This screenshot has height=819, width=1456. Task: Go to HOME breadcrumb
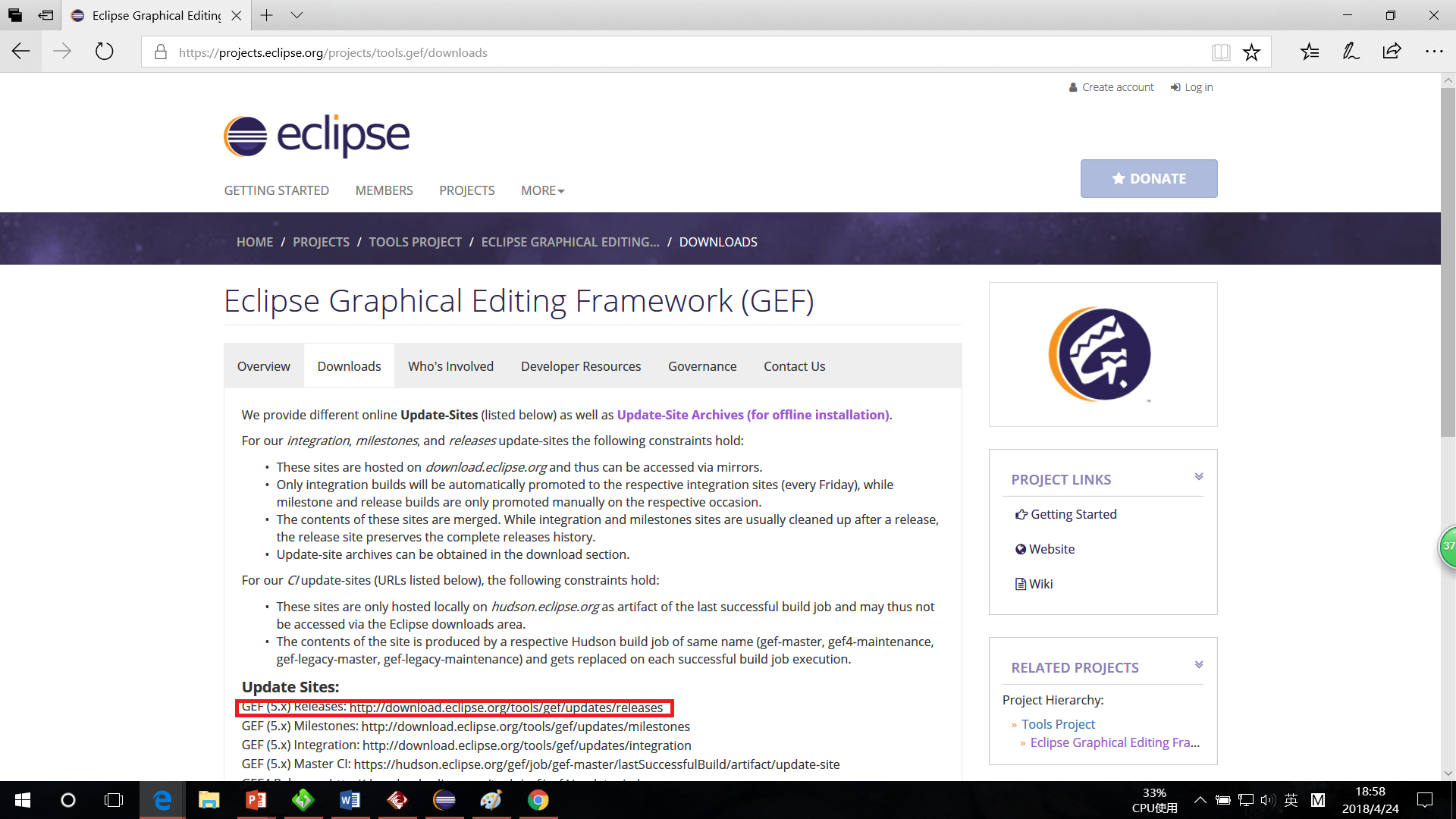click(255, 242)
